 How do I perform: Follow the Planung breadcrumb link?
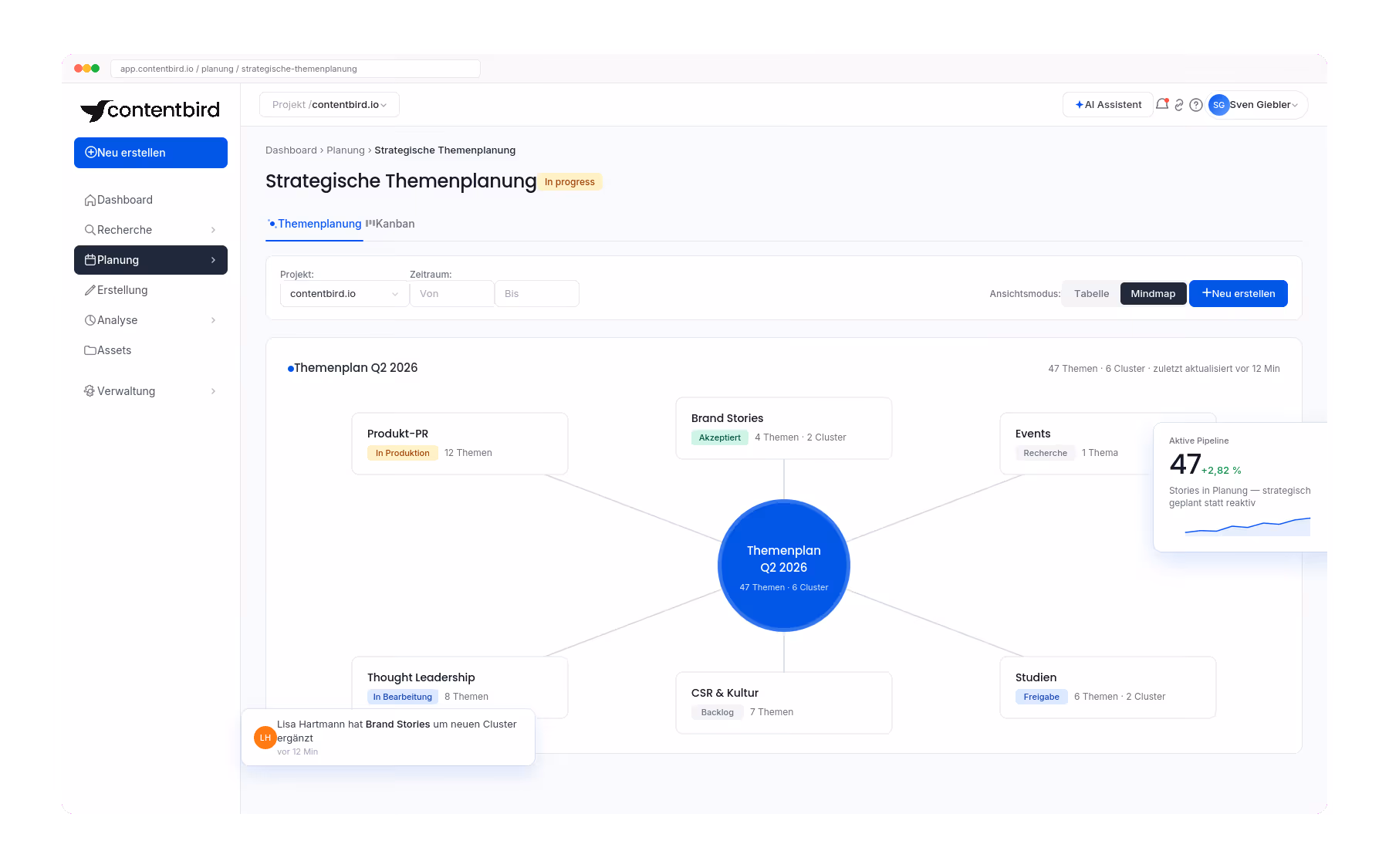pyautogui.click(x=345, y=150)
